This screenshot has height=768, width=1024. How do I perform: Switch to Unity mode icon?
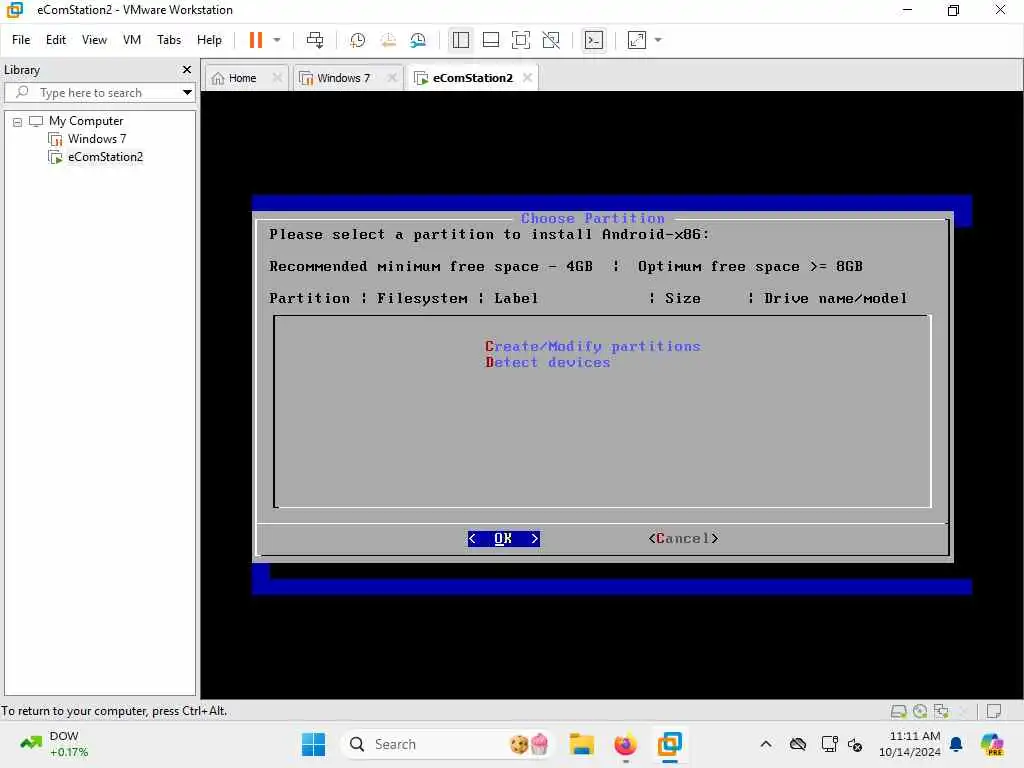coord(551,40)
